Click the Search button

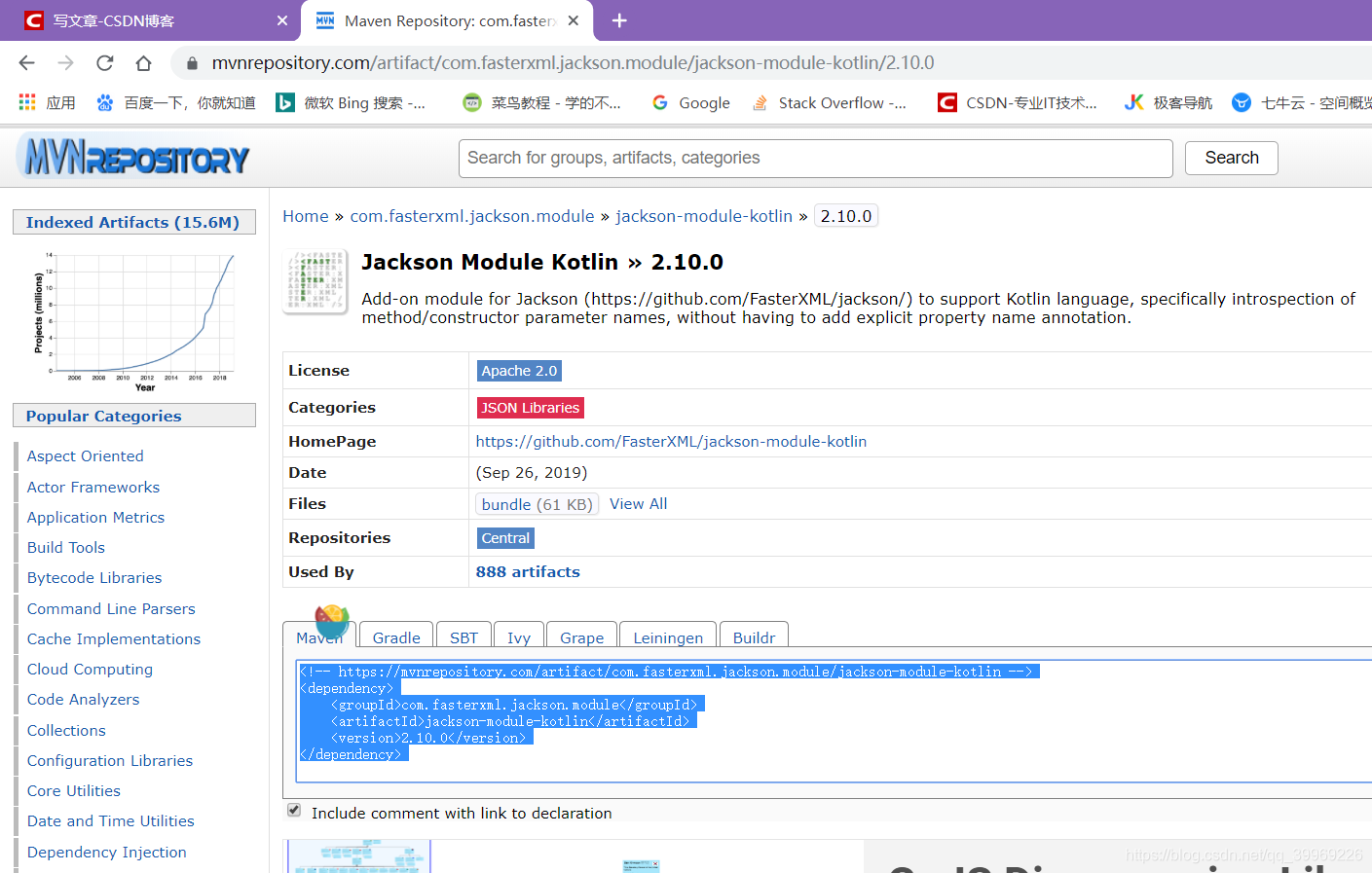coord(1231,157)
